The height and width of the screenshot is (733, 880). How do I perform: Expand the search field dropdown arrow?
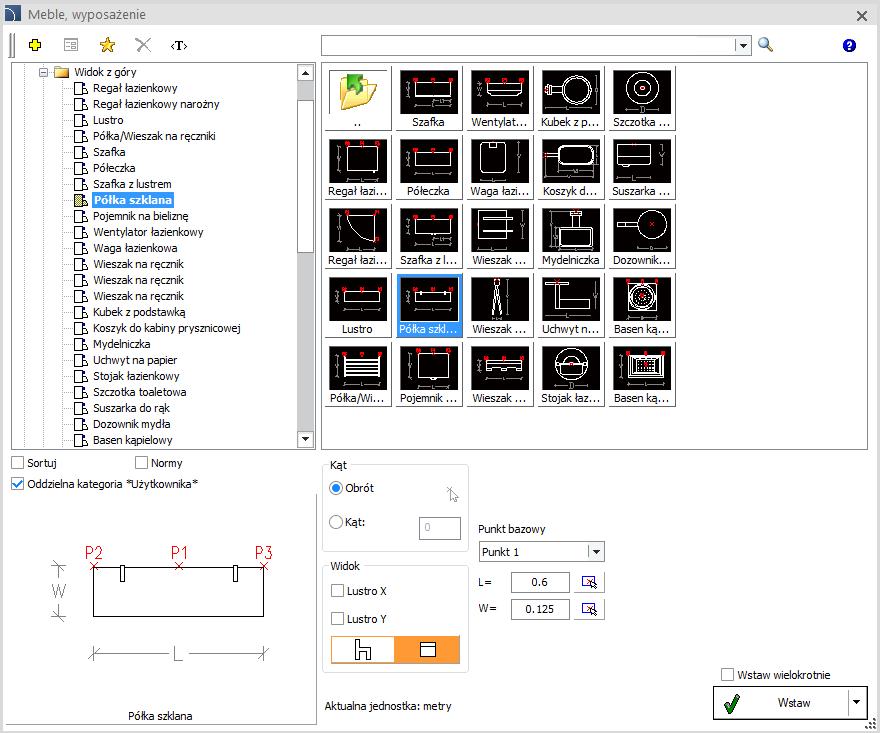click(x=742, y=45)
